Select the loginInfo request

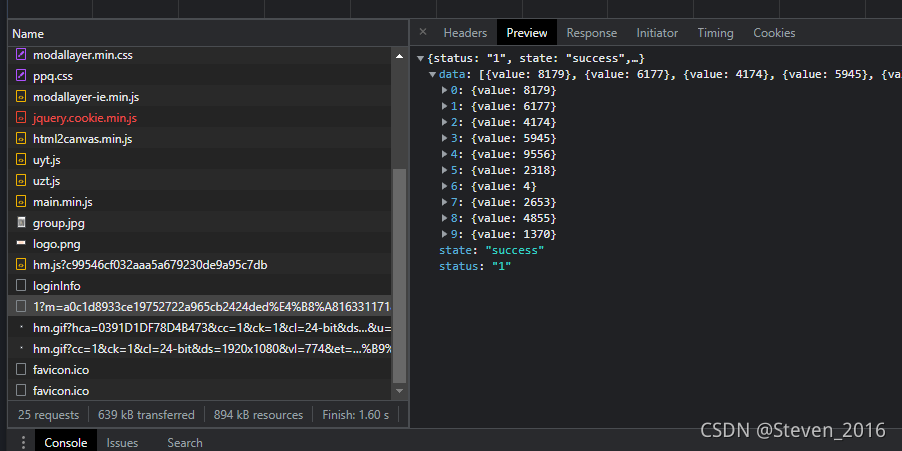[200, 286]
